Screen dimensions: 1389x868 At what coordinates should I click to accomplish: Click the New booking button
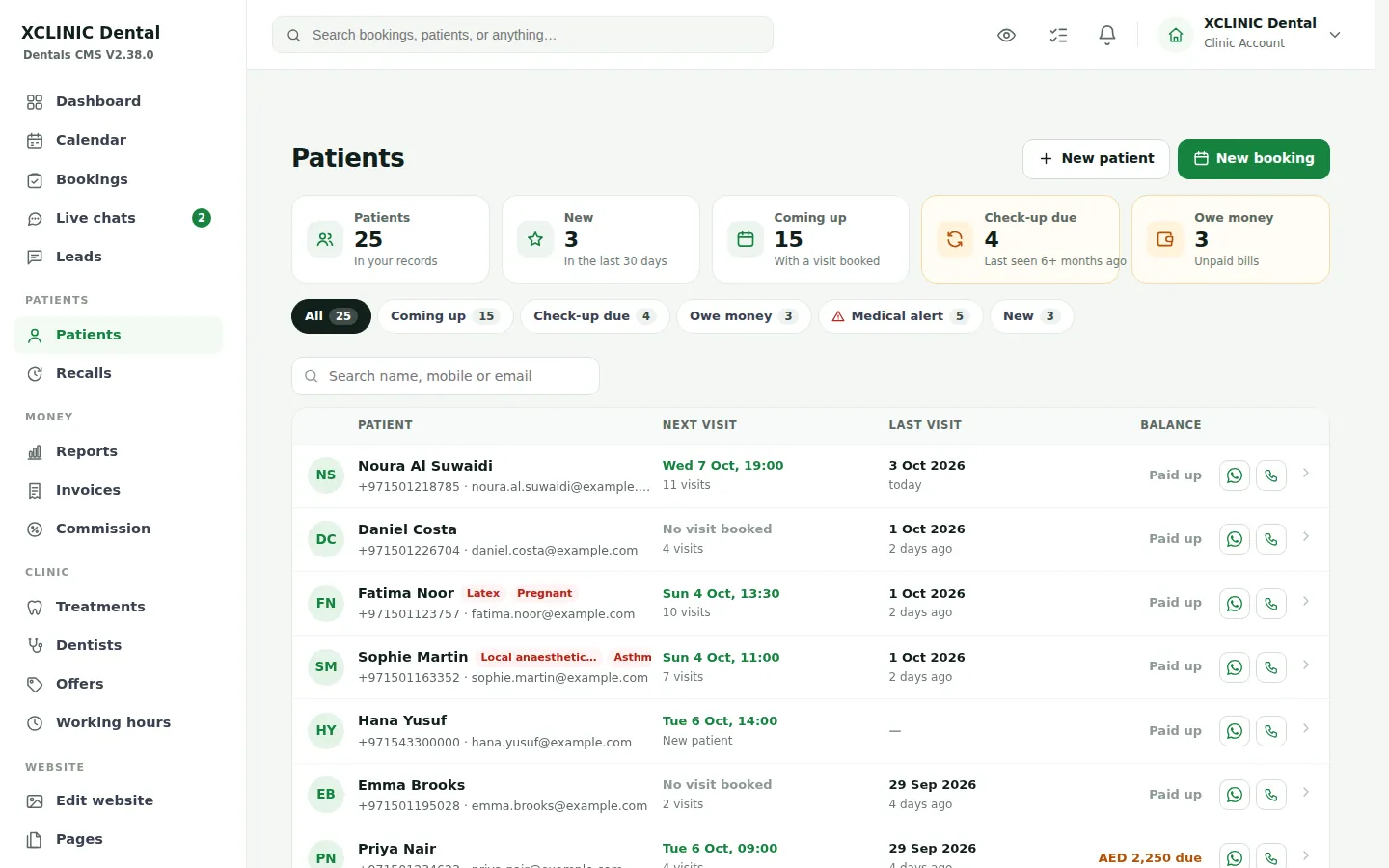[x=1254, y=159]
